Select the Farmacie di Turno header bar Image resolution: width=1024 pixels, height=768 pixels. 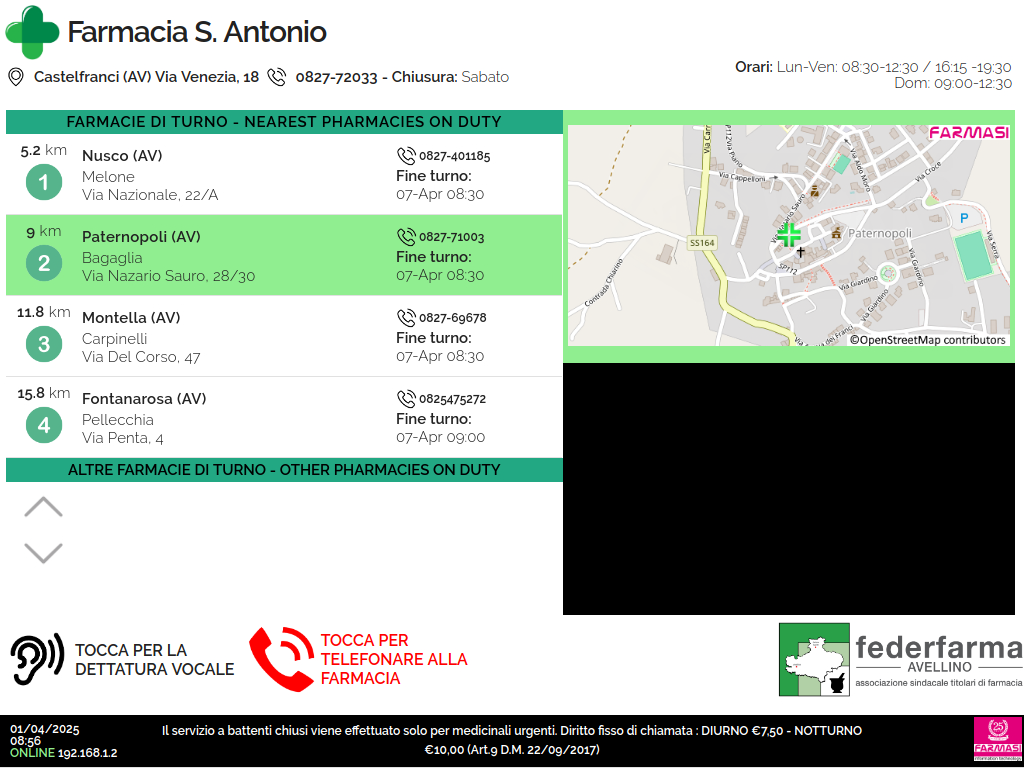pyautogui.click(x=284, y=122)
